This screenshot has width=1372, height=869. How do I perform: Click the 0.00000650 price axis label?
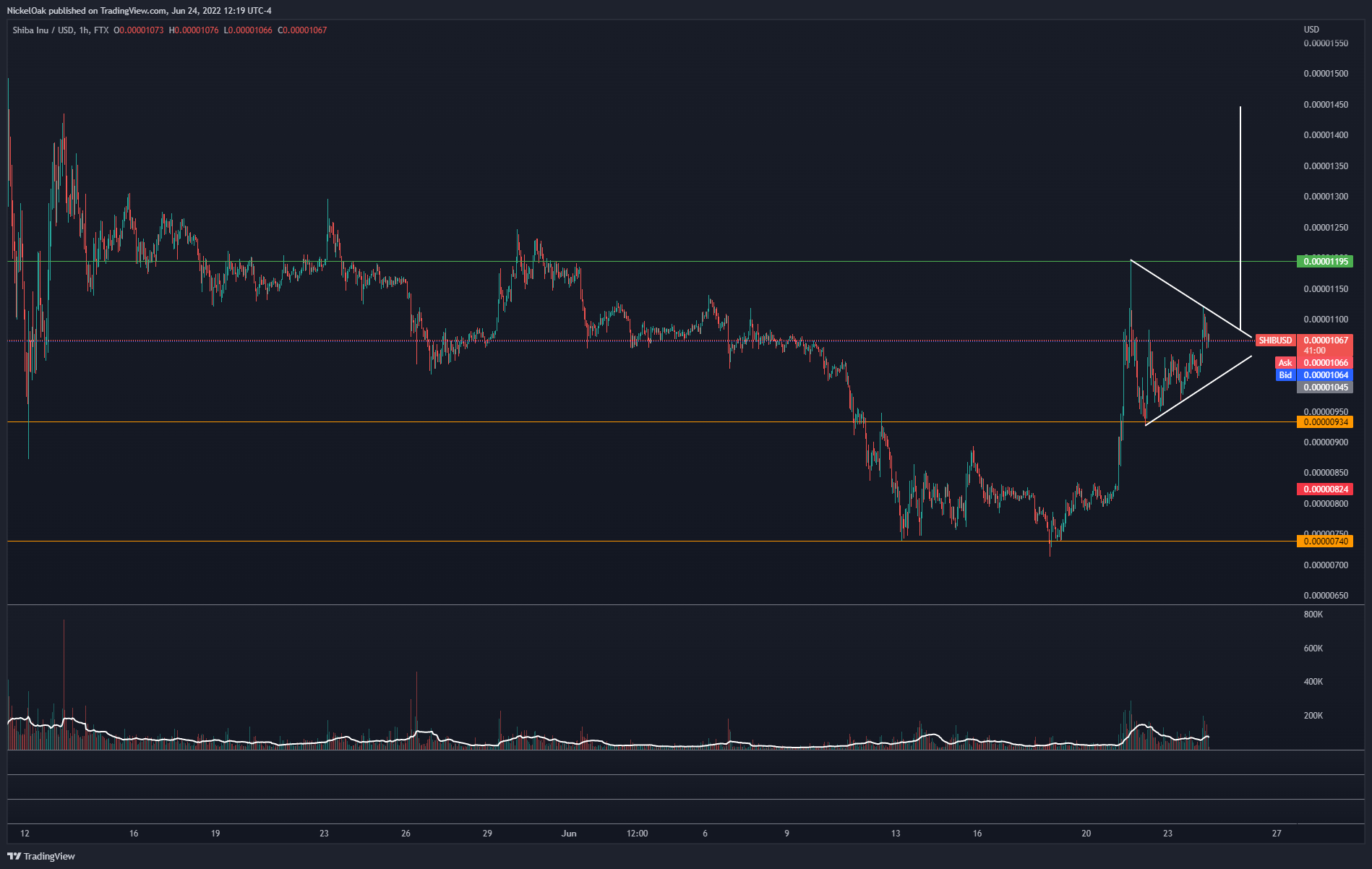[1326, 596]
